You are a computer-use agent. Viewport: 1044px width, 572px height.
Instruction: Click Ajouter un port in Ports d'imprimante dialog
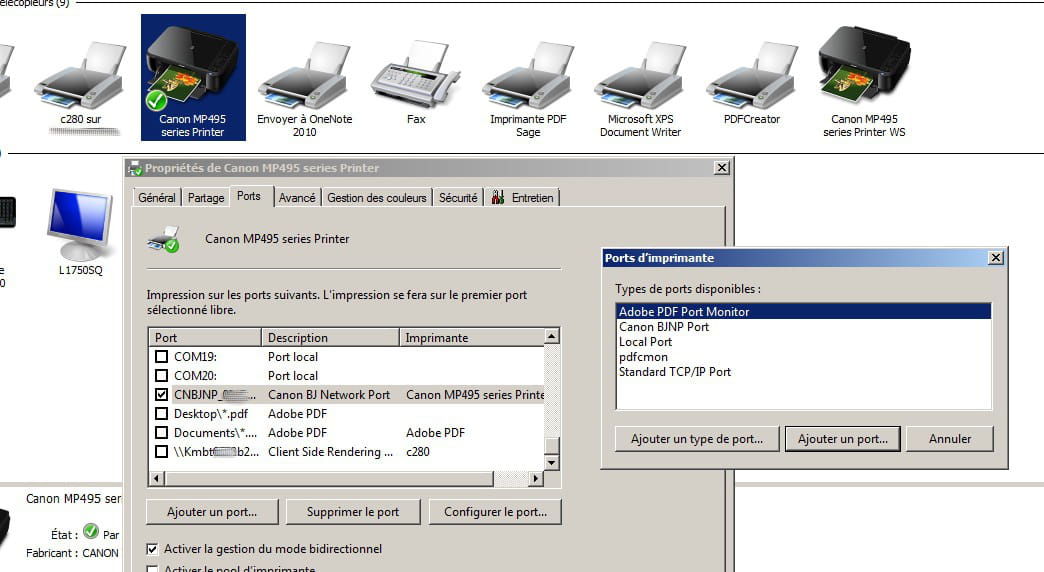click(x=843, y=439)
